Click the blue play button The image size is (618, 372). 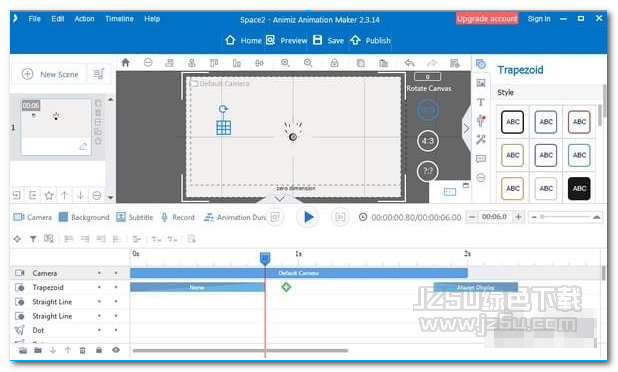coord(308,217)
